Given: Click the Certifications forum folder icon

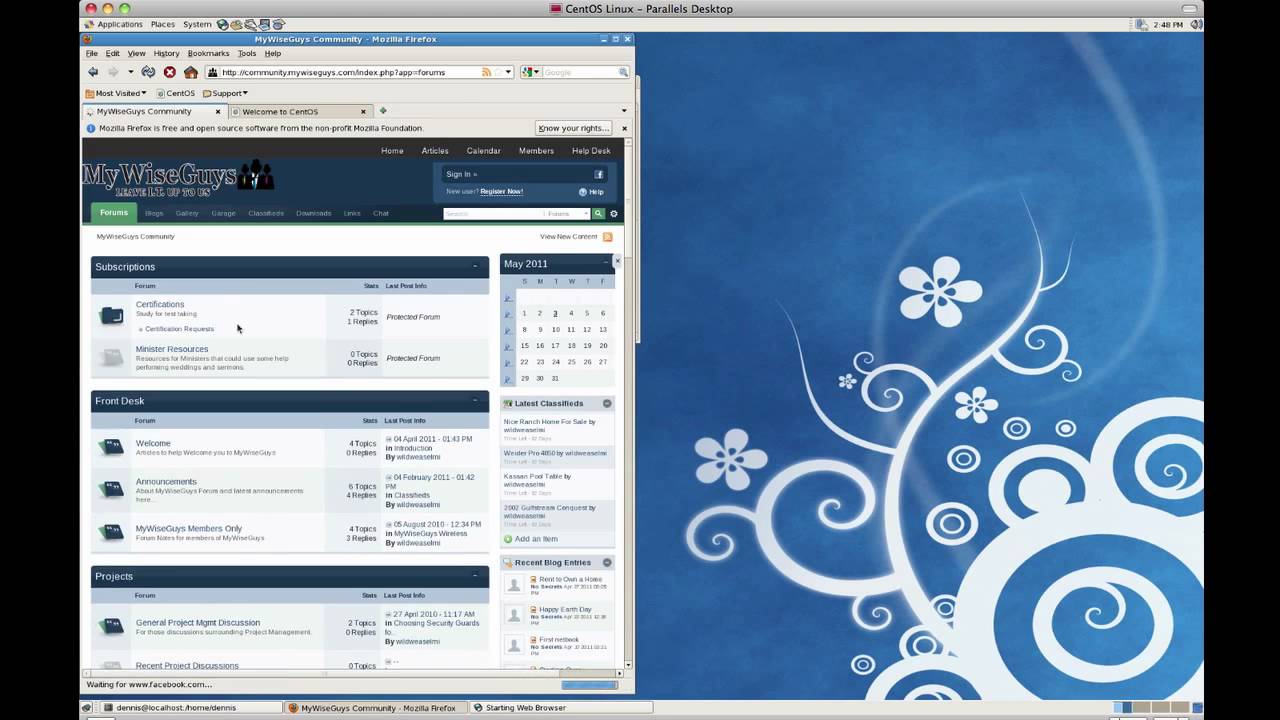Looking at the screenshot, I should [x=111, y=316].
